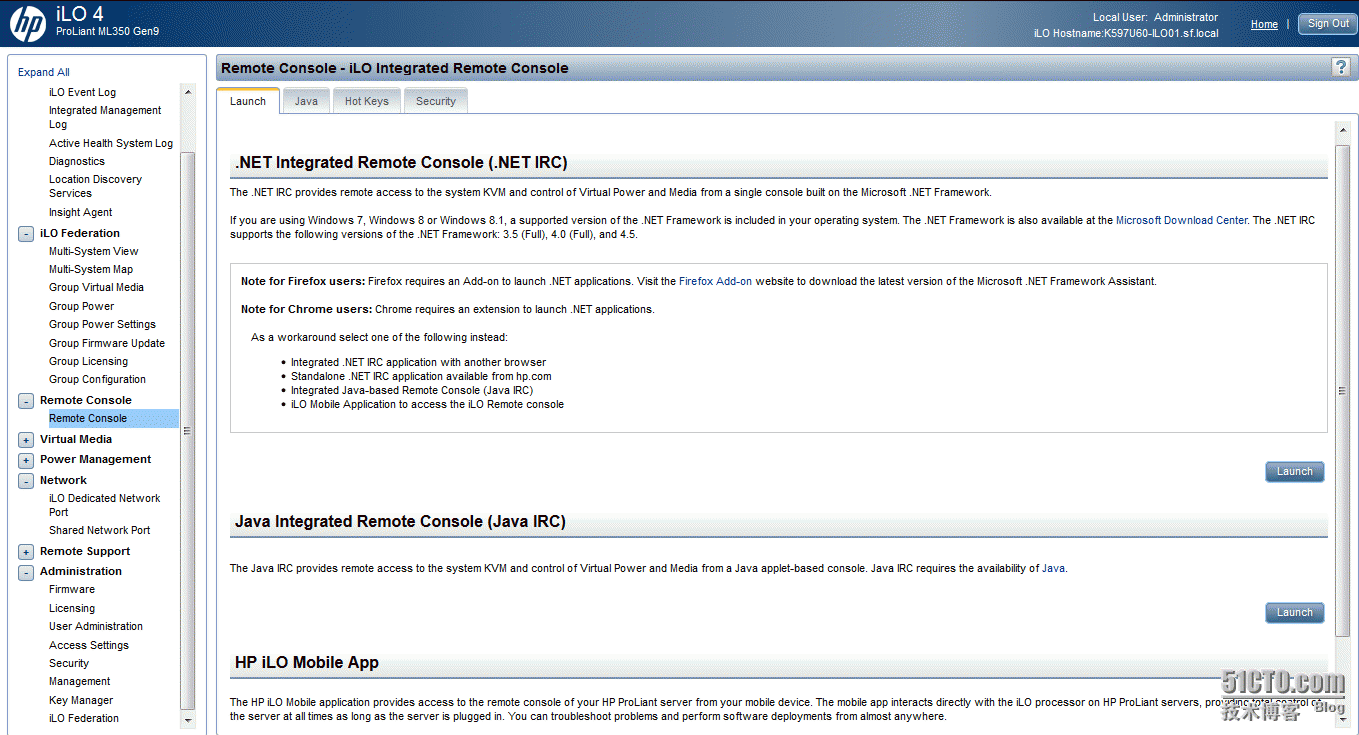This screenshot has height=735, width=1359.
Task: Collapse the iLO Federation section
Action: point(26,234)
